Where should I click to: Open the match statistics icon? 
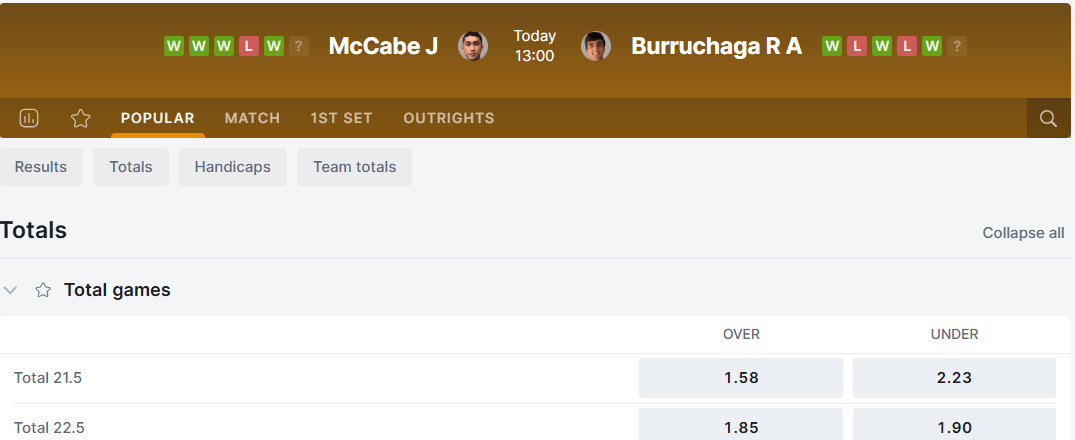tap(29, 118)
